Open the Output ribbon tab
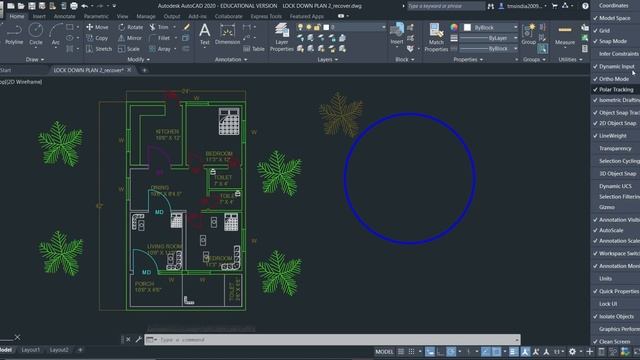Image resolution: width=640 pixels, height=360 pixels. click(x=172, y=16)
